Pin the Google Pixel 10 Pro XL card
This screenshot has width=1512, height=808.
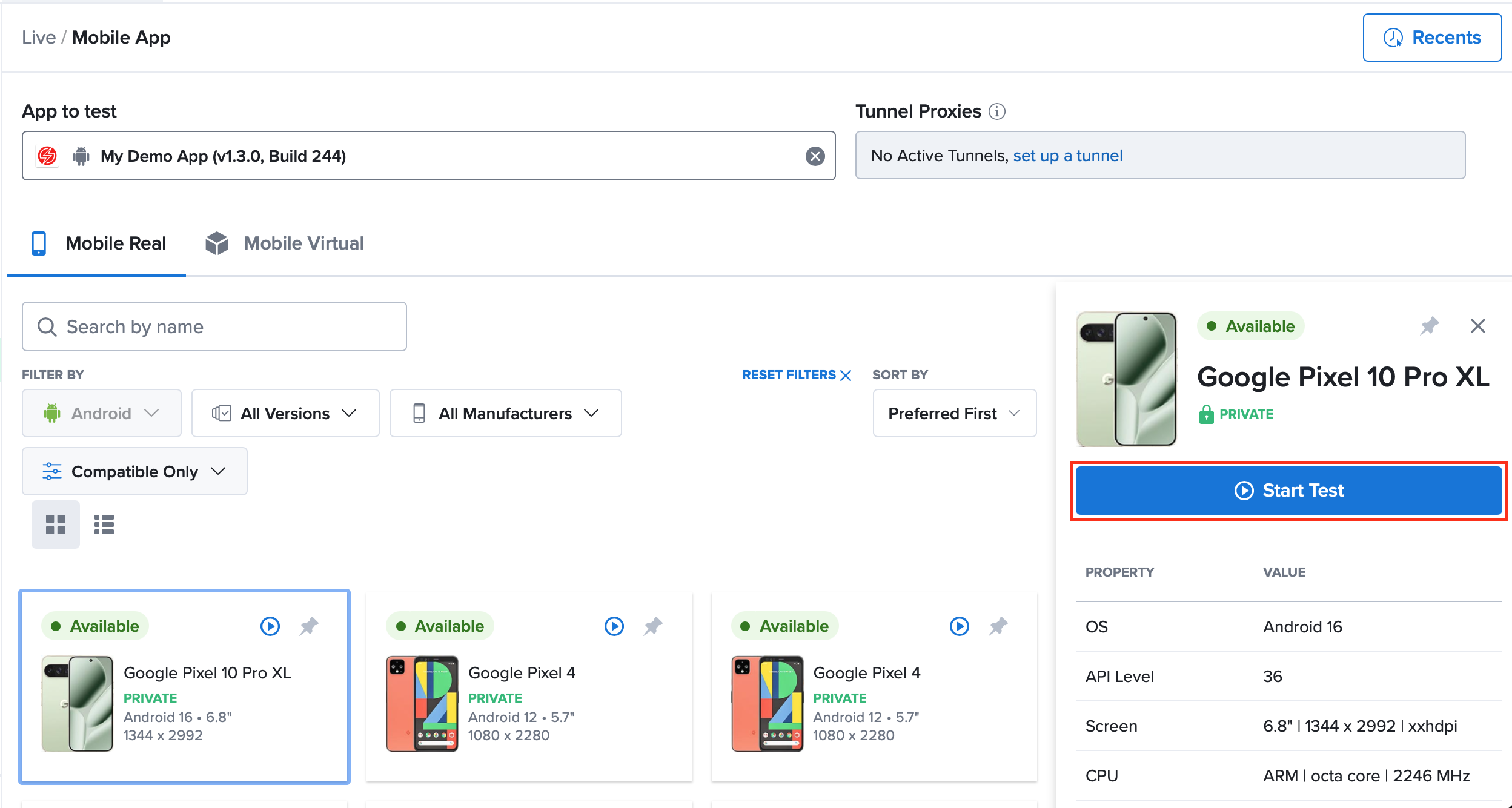309,626
